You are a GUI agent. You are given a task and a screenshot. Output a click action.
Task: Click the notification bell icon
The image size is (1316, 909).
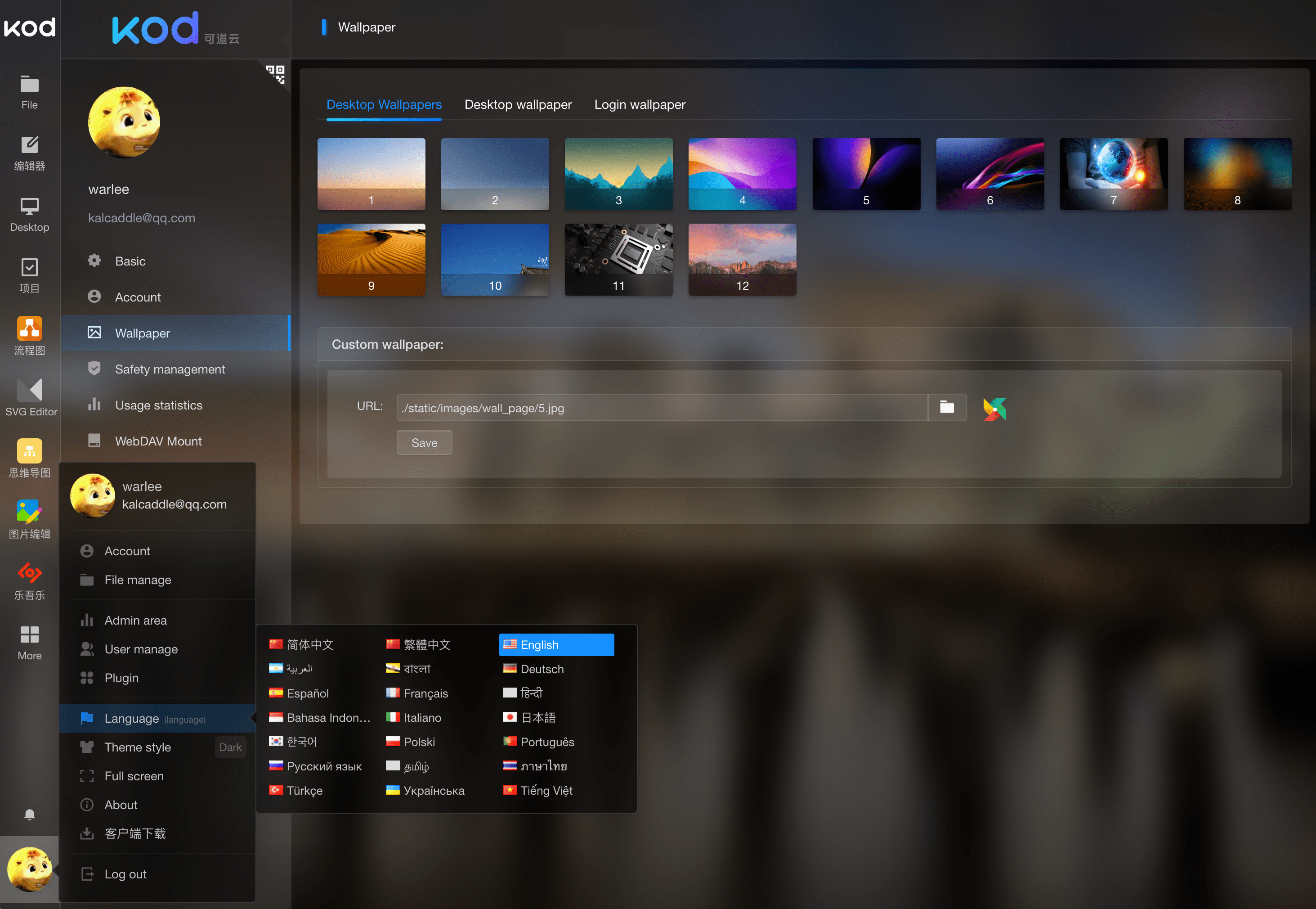click(30, 814)
